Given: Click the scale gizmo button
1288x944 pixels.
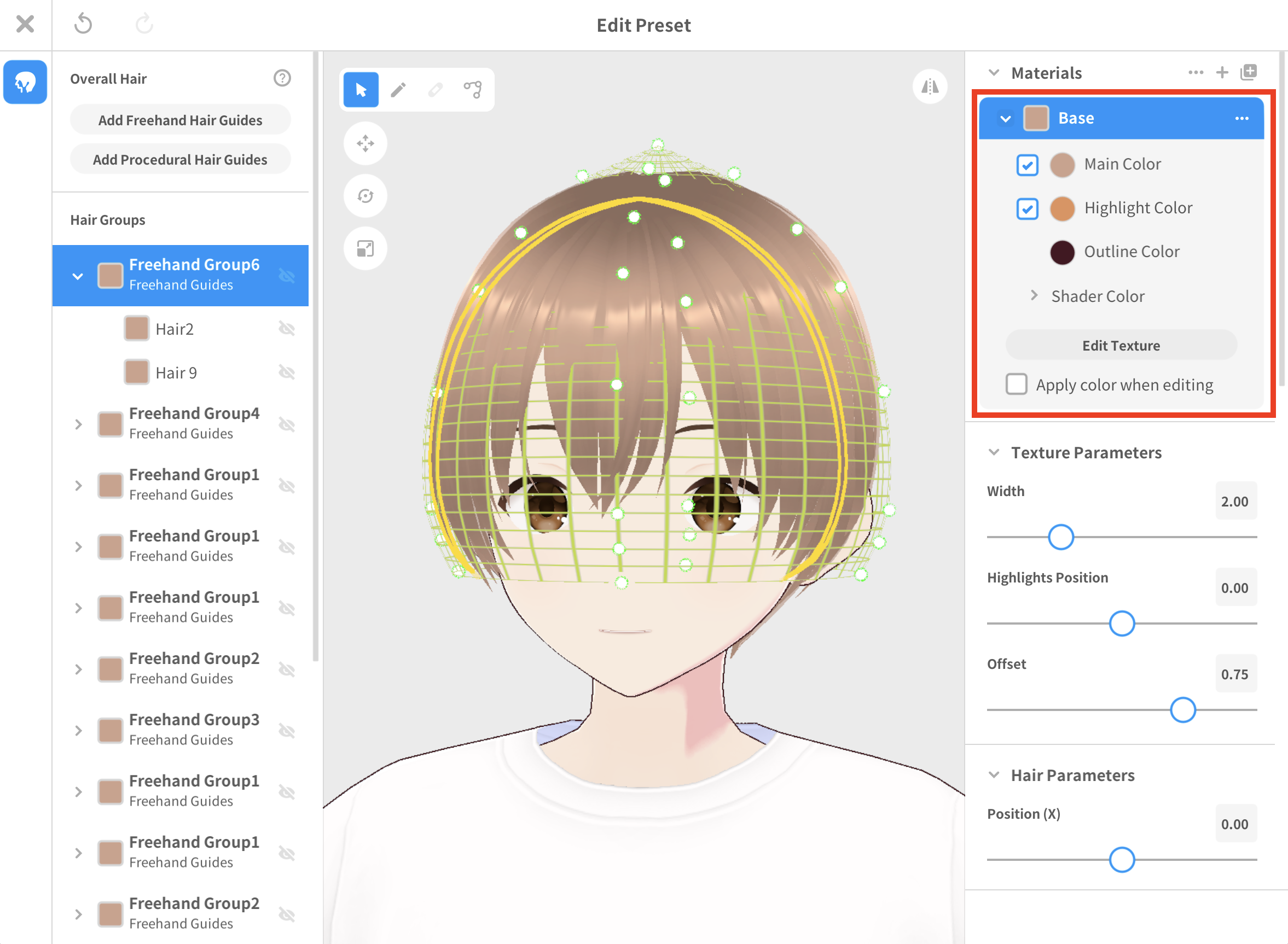Looking at the screenshot, I should pyautogui.click(x=365, y=248).
